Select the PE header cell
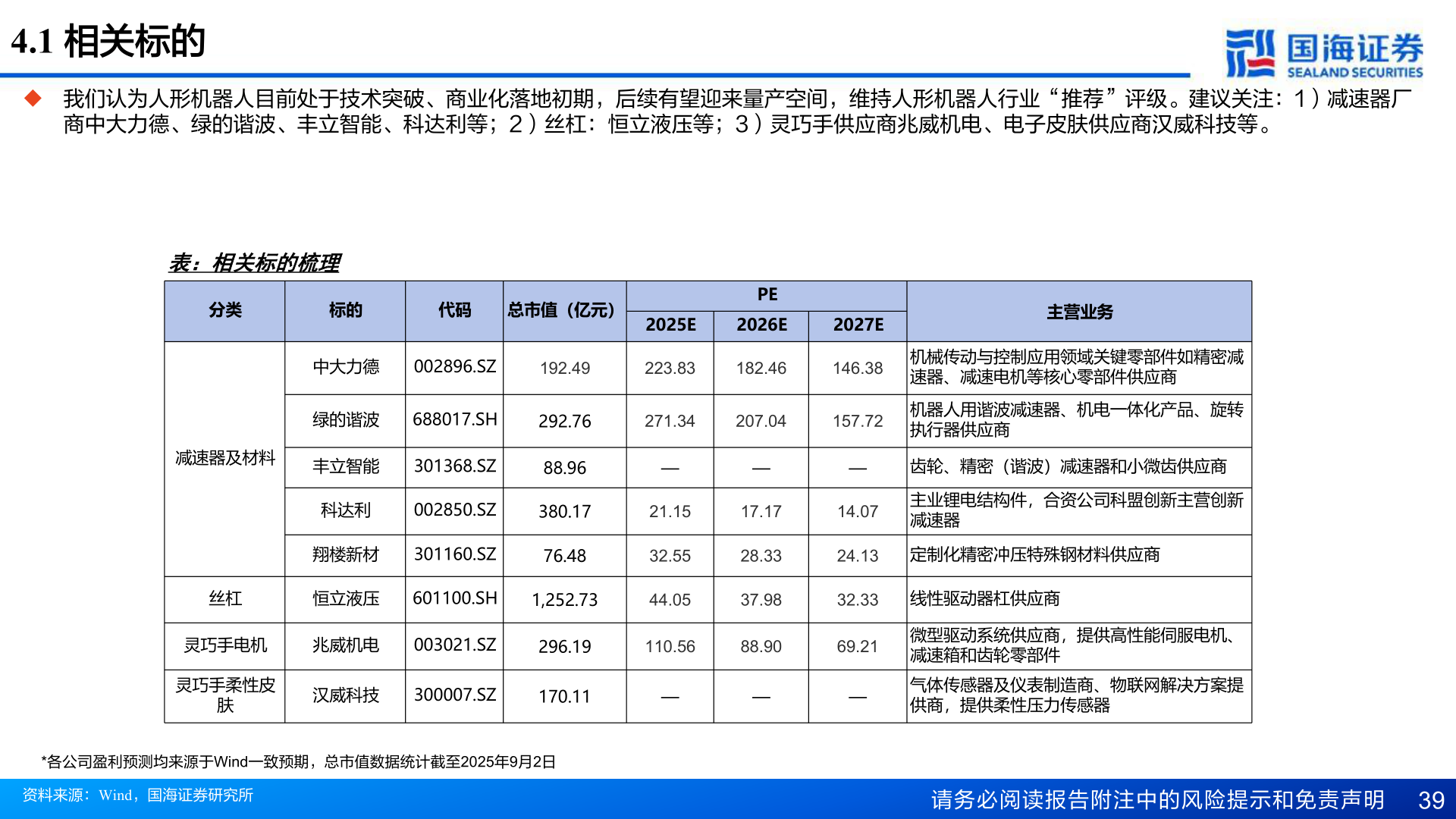 pos(767,294)
